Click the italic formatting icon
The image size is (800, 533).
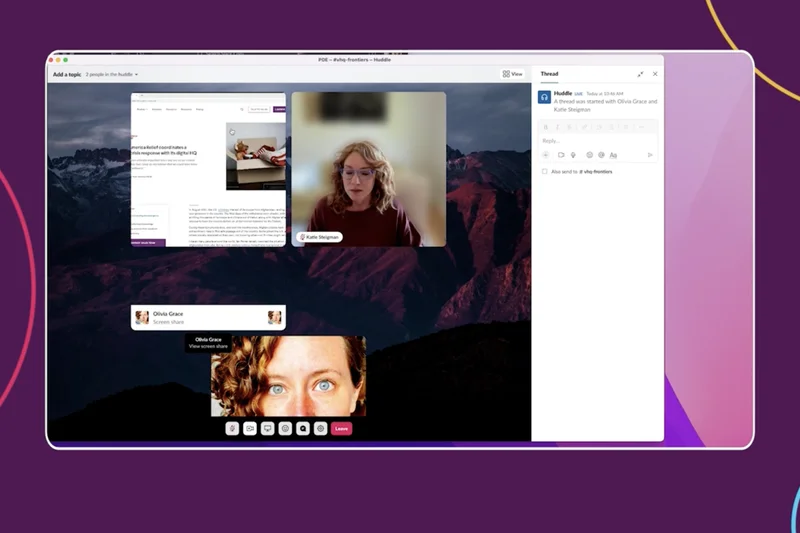557,127
